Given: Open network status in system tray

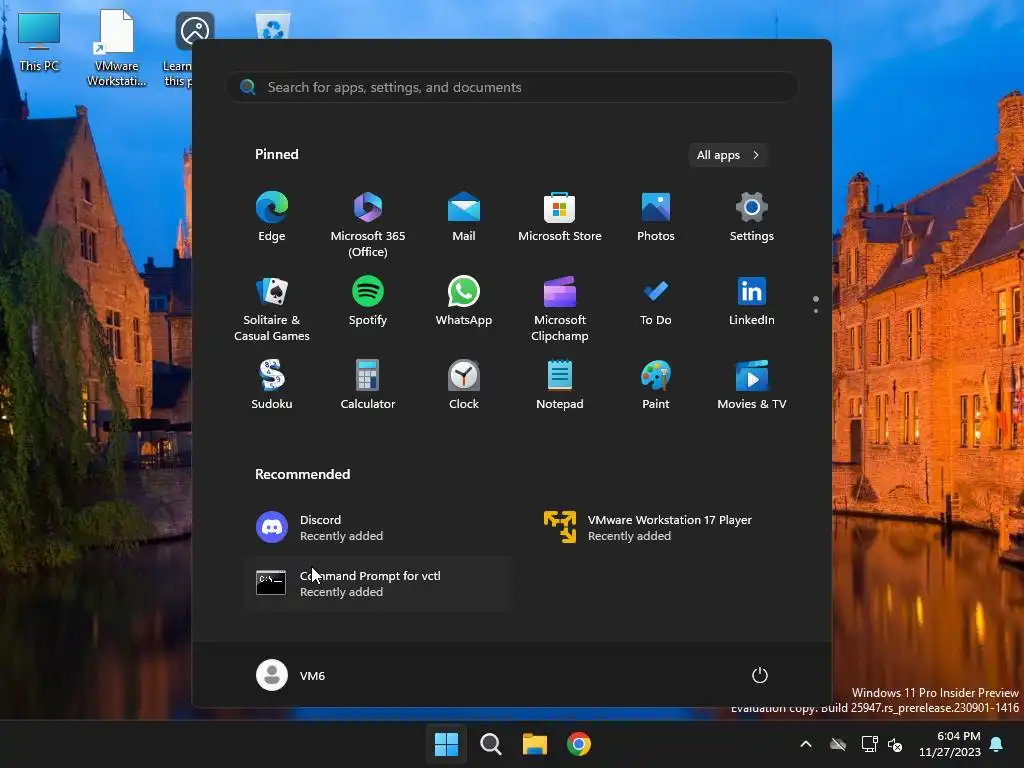Looking at the screenshot, I should click(869, 744).
